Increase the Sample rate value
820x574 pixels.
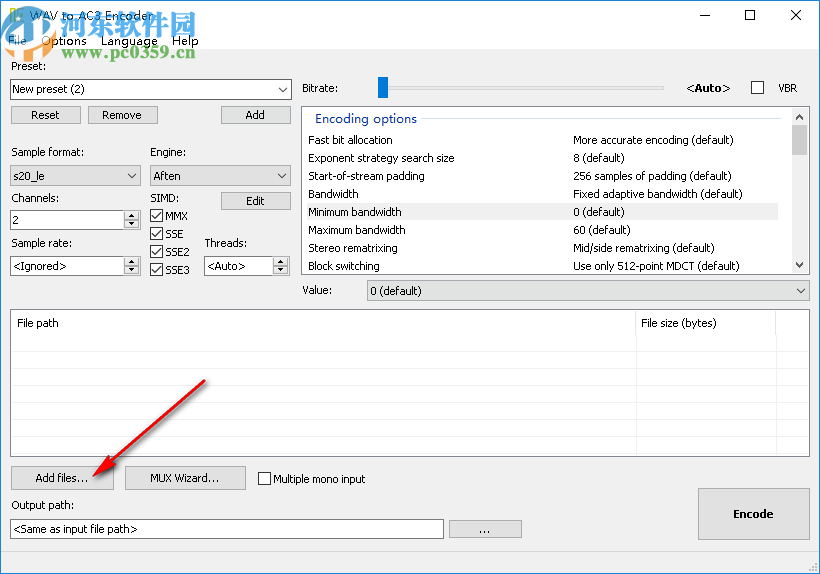(132, 261)
